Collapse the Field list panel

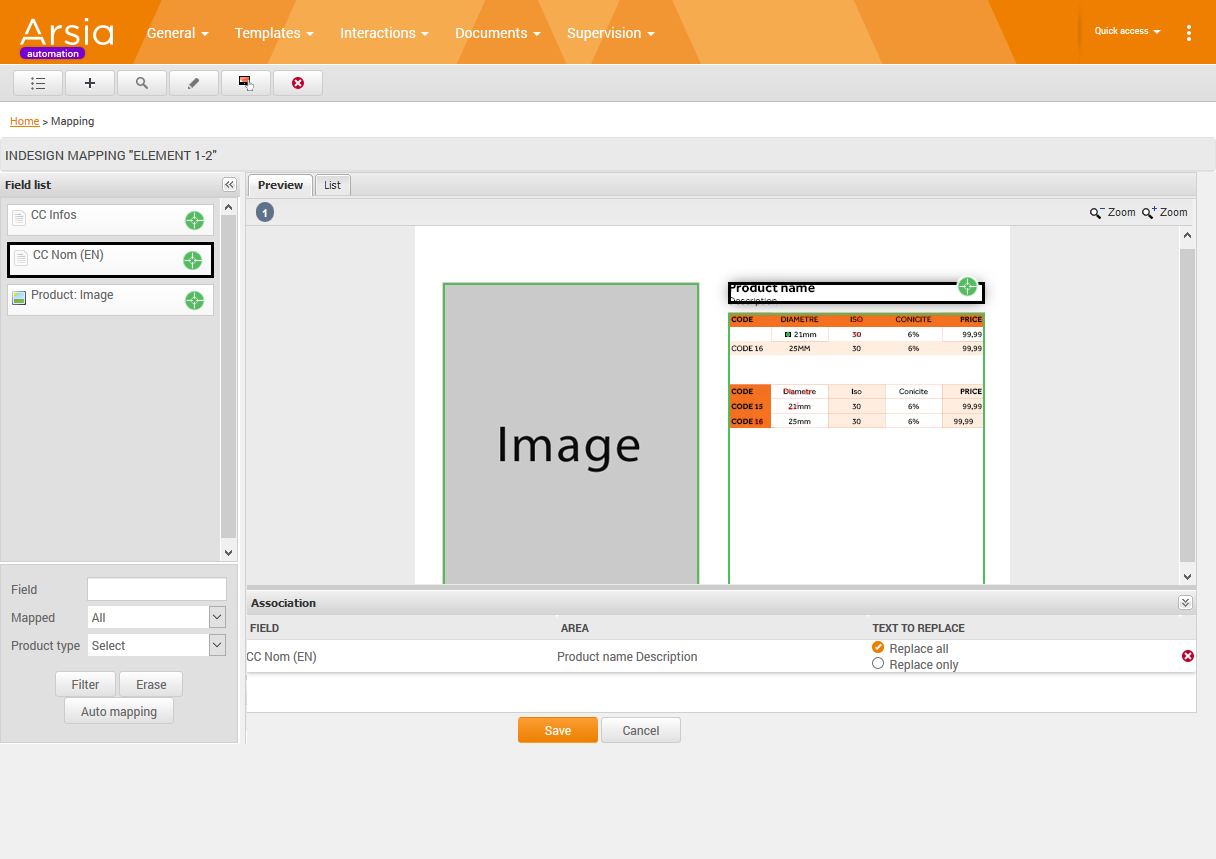(x=229, y=185)
